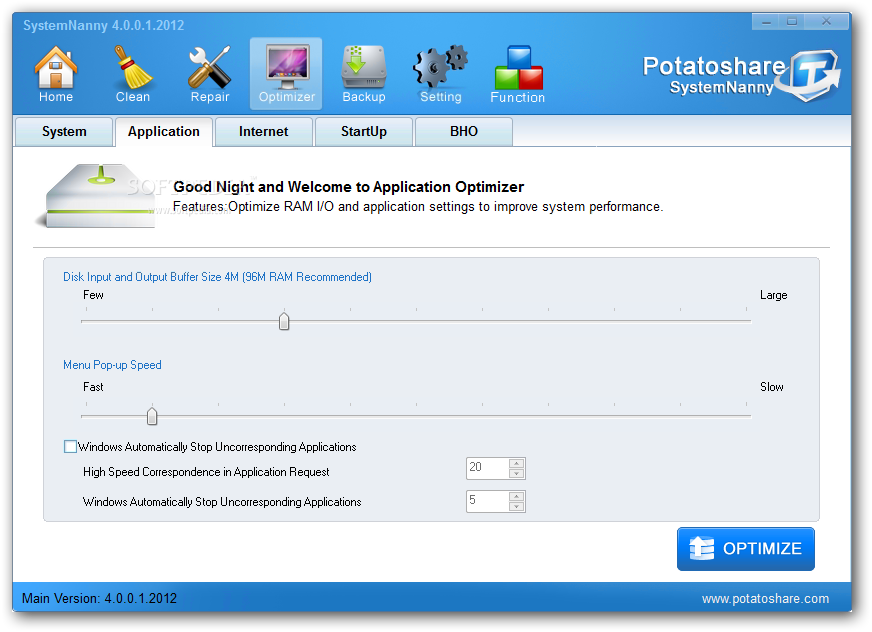The width and height of the screenshot is (872, 632).
Task: Click the Potatoshare SystemNanny logo
Action: (741, 75)
